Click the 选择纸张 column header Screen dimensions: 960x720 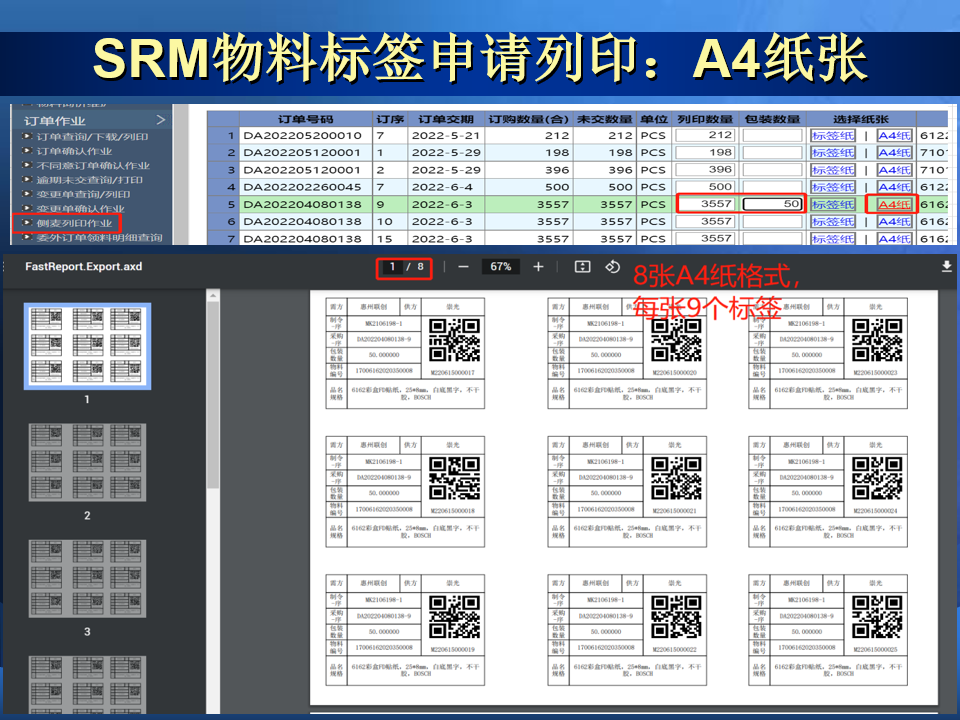click(861, 119)
